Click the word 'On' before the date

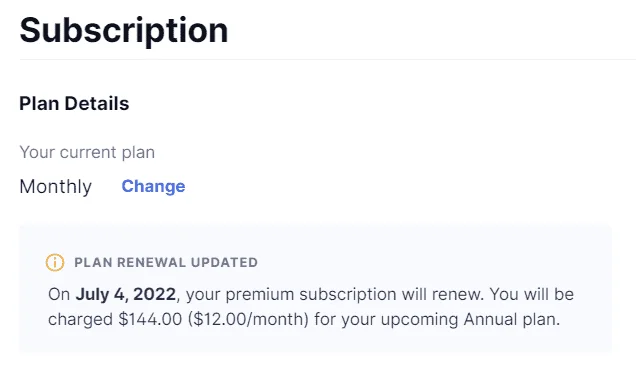59,294
